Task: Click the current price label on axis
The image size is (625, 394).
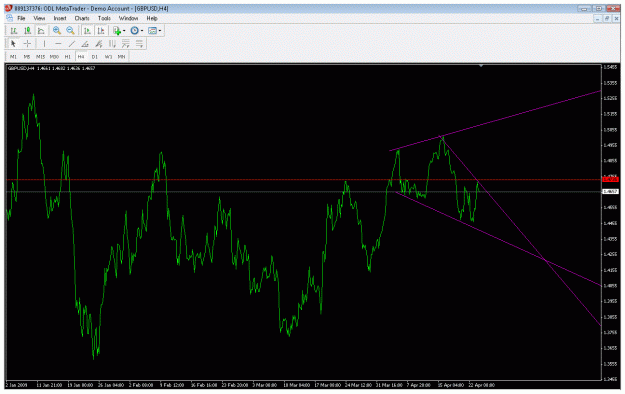Action: 611,191
